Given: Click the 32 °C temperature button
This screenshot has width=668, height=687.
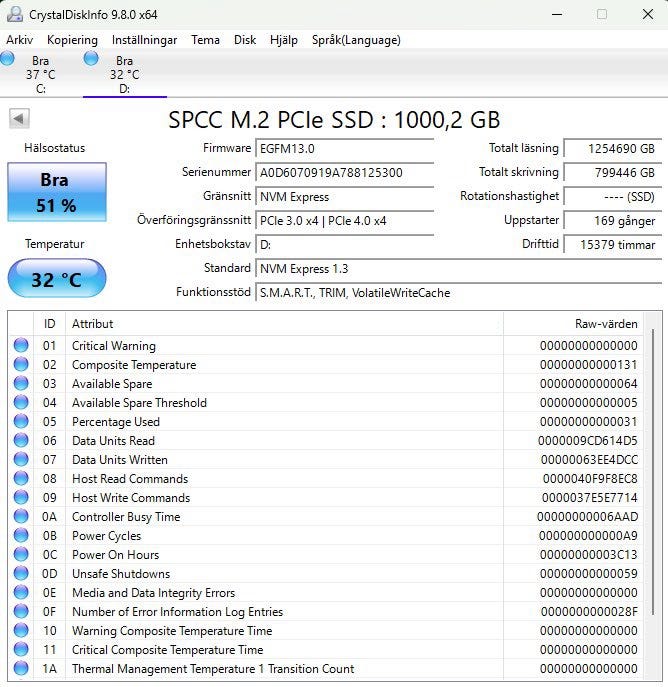Looking at the screenshot, I should pyautogui.click(x=57, y=279).
